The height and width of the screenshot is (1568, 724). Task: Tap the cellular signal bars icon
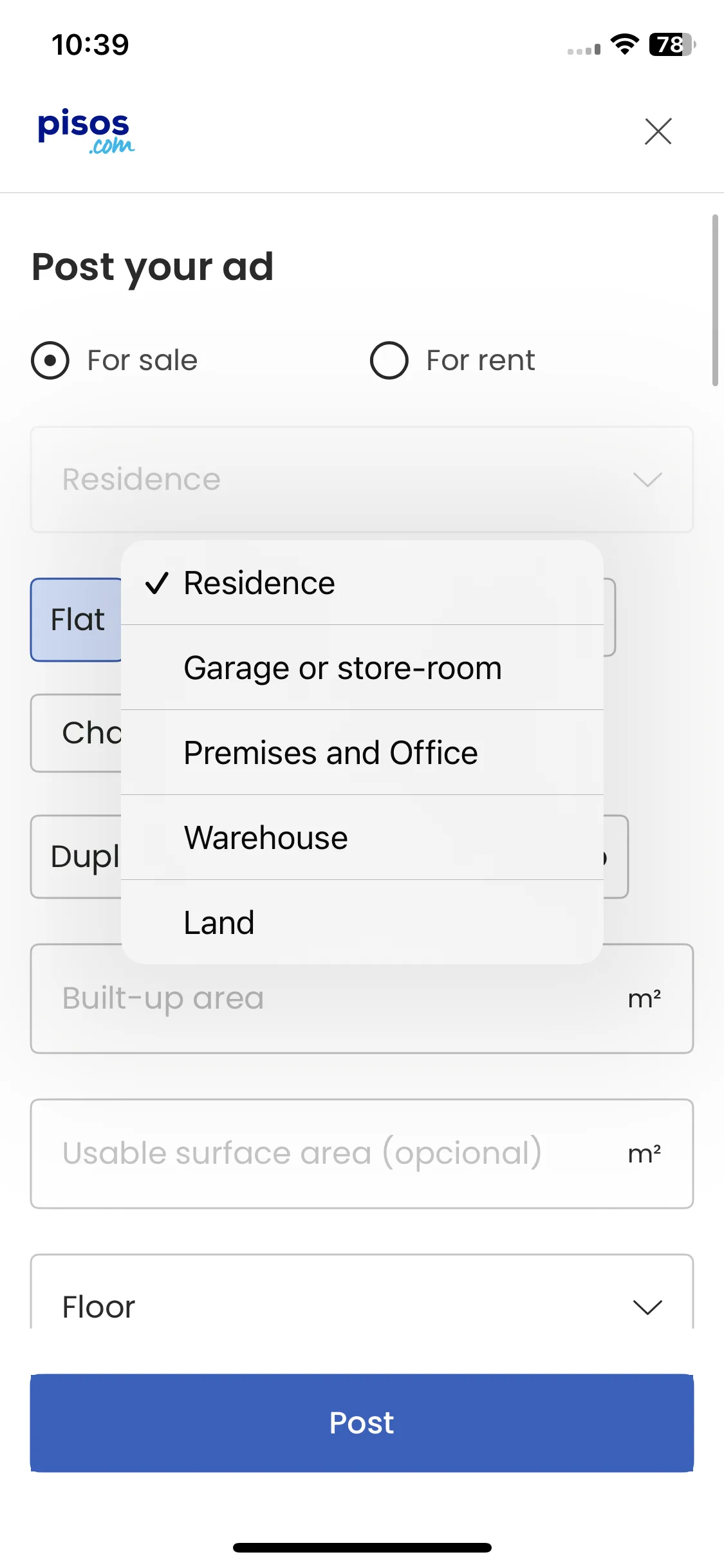[584, 49]
